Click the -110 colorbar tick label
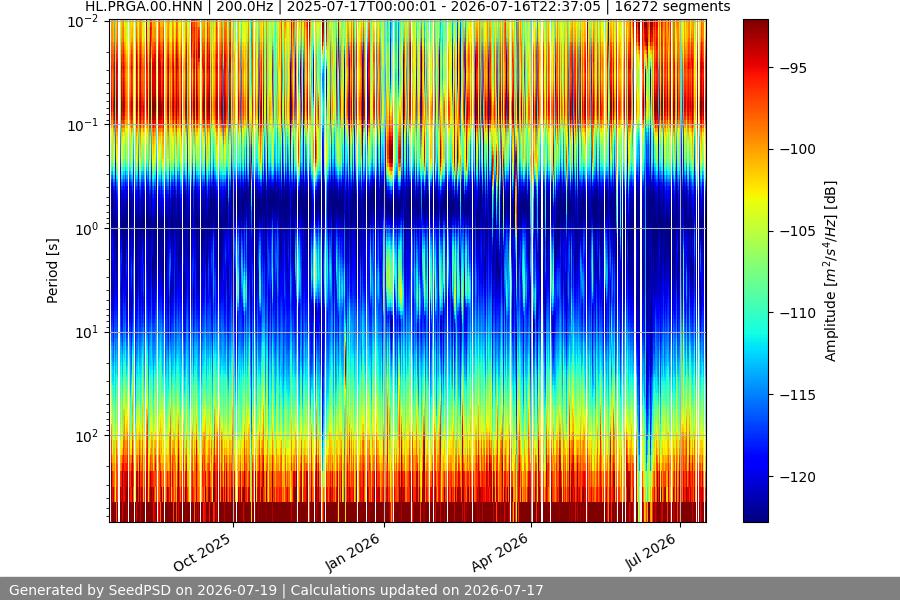The width and height of the screenshot is (900, 600). (797, 313)
